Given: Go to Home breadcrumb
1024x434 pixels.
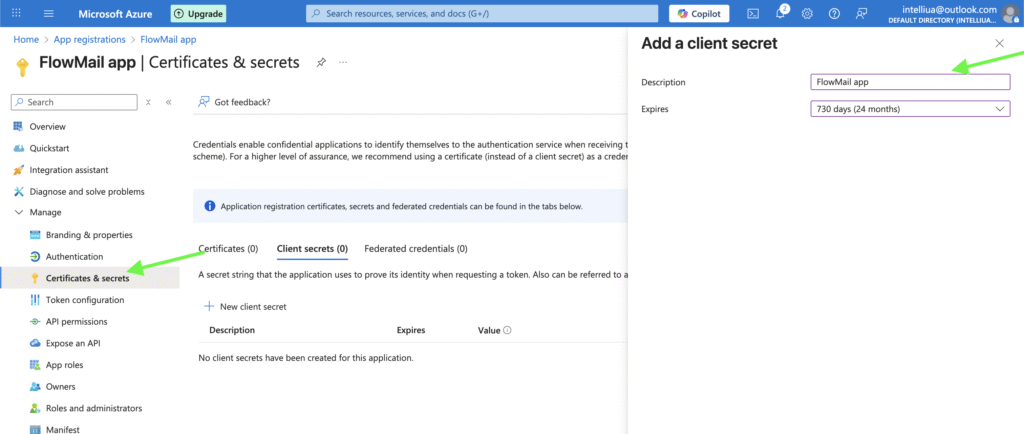Looking at the screenshot, I should pyautogui.click(x=26, y=39).
